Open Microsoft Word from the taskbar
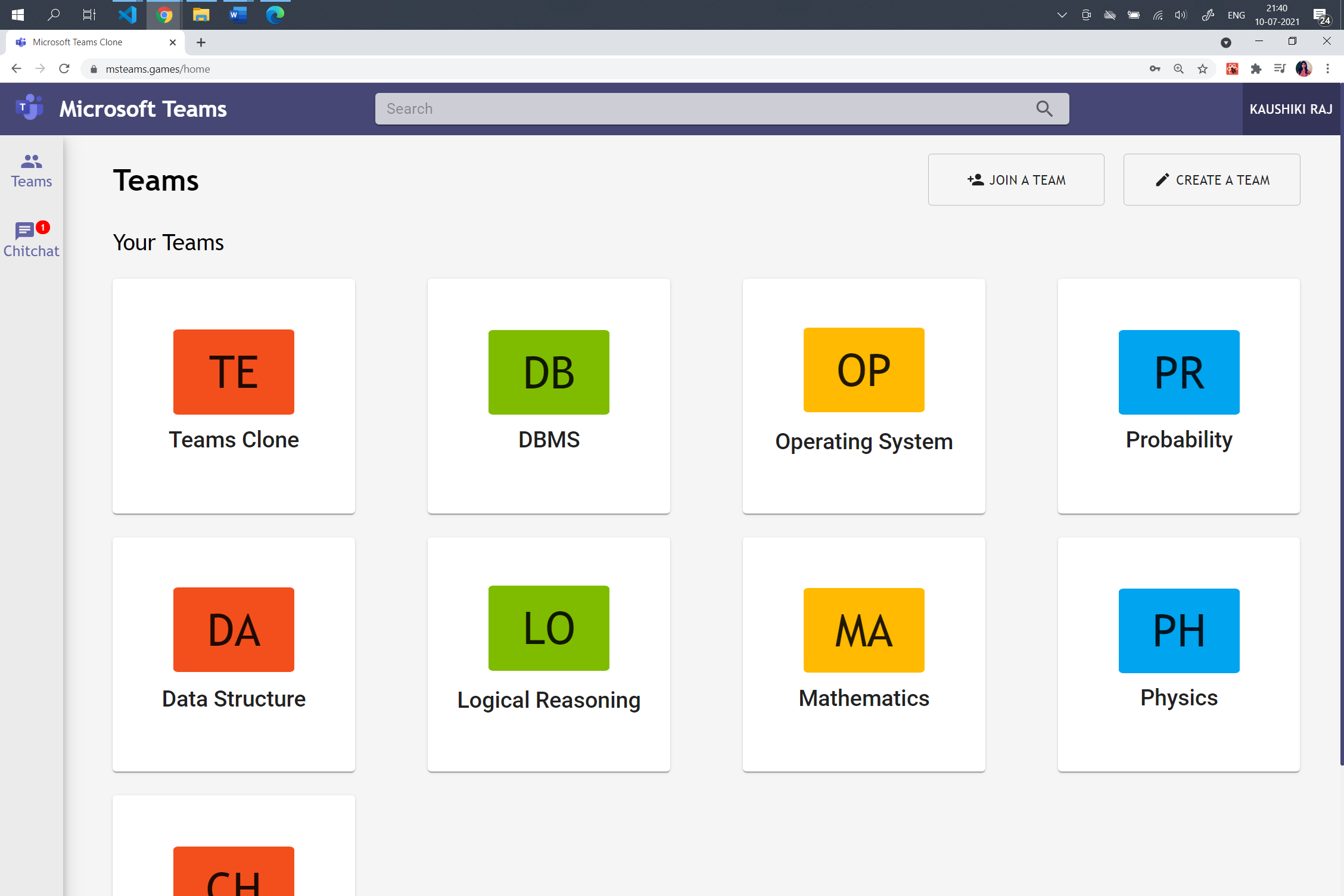1344x896 pixels. pyautogui.click(x=237, y=15)
